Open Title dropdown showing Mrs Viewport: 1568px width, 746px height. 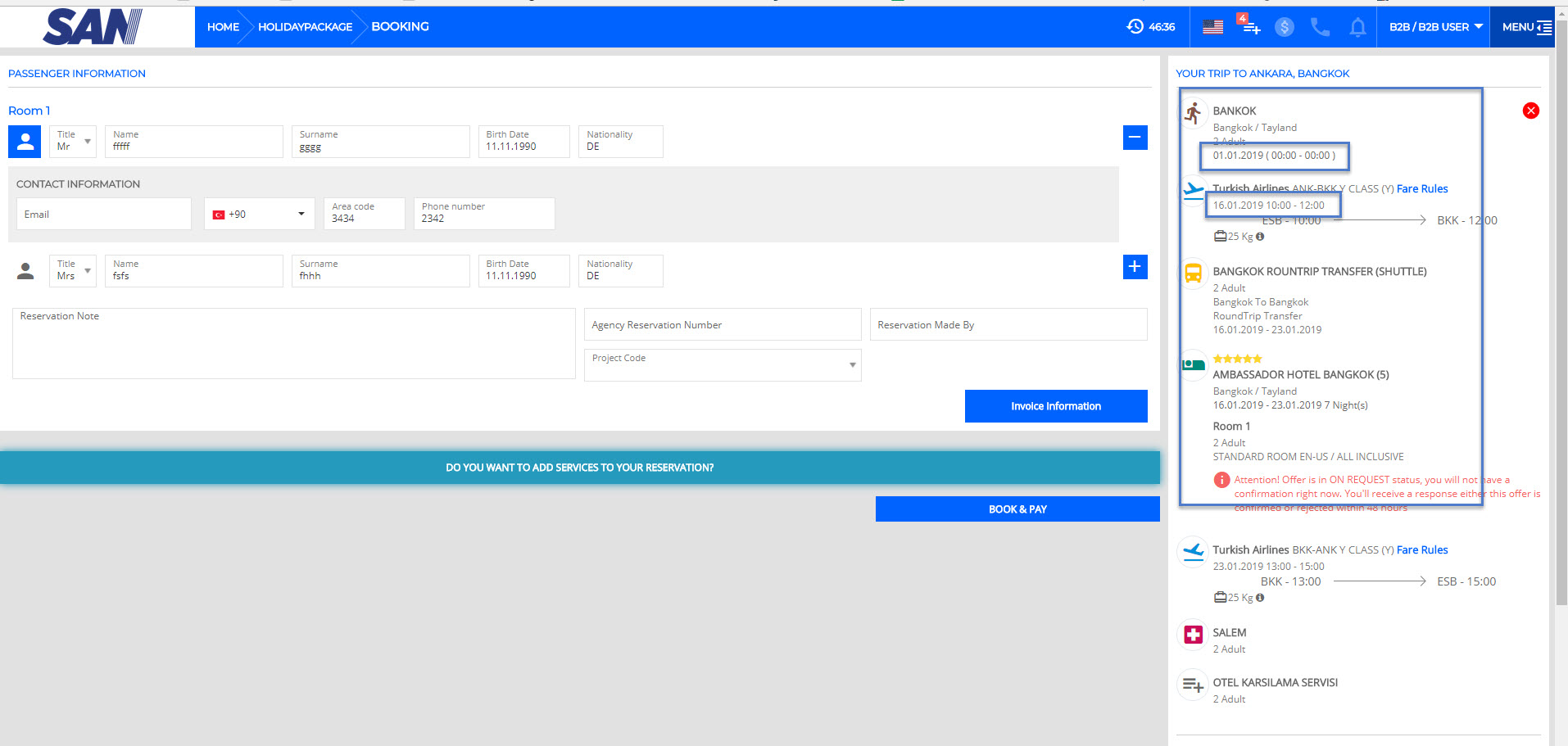[73, 271]
